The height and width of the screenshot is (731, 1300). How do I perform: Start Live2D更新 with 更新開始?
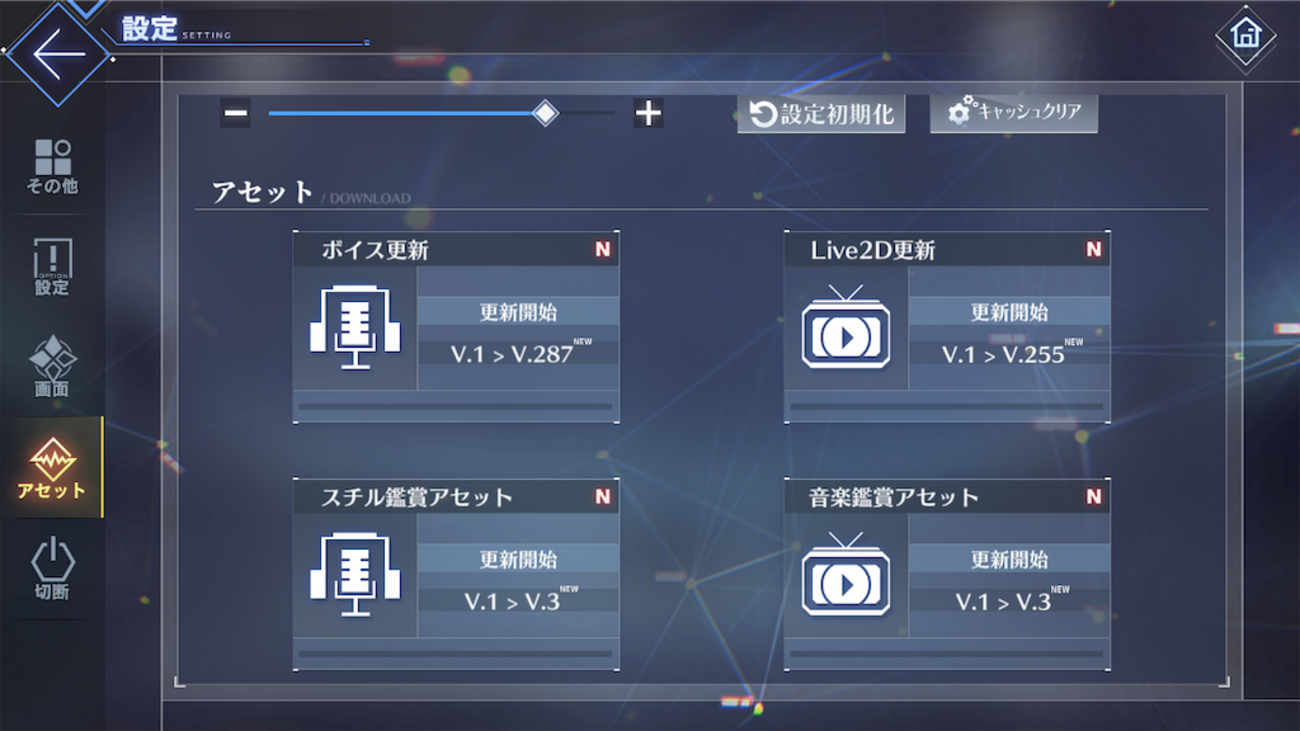click(x=1009, y=312)
